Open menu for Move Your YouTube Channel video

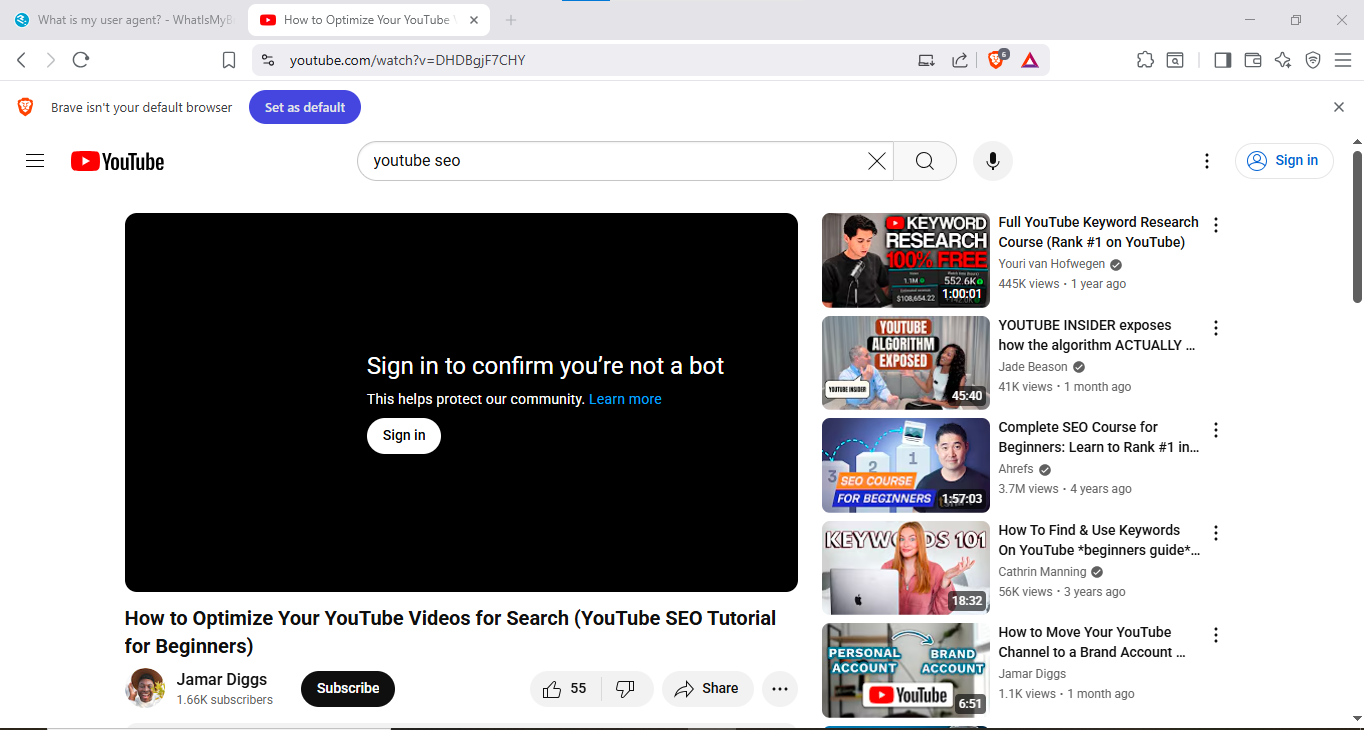coord(1216,635)
